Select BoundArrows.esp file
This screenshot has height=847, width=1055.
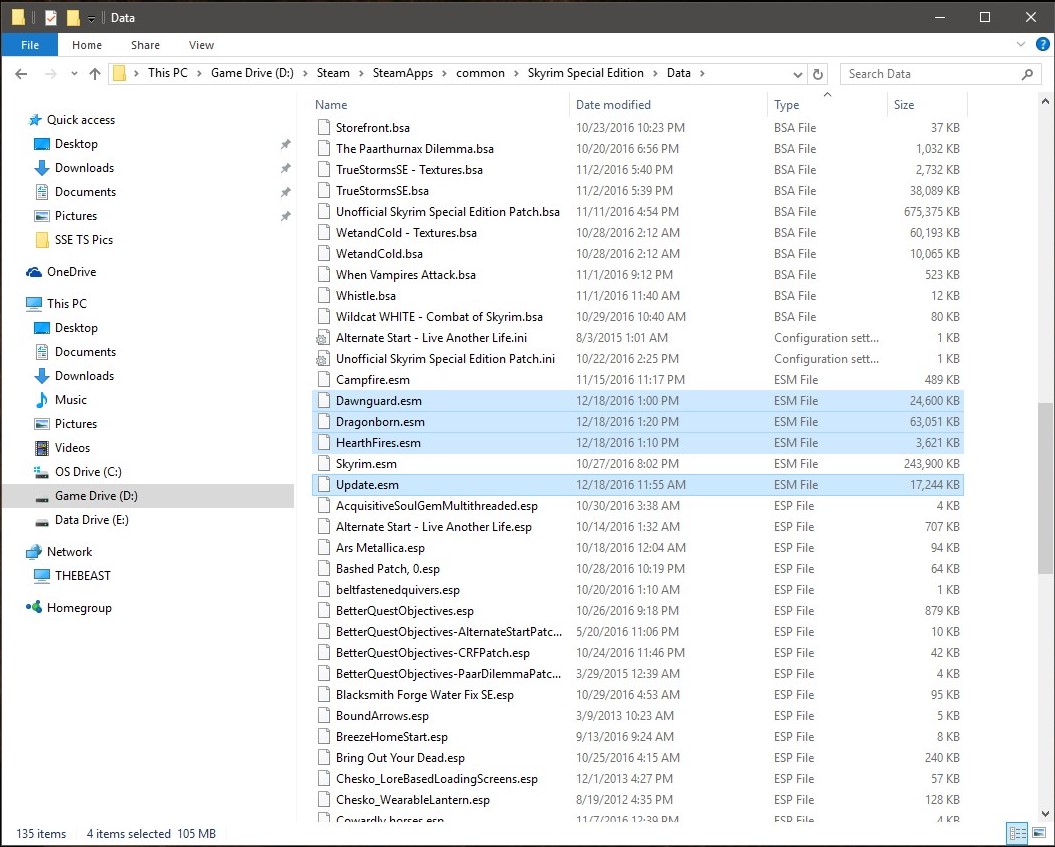pos(638,716)
